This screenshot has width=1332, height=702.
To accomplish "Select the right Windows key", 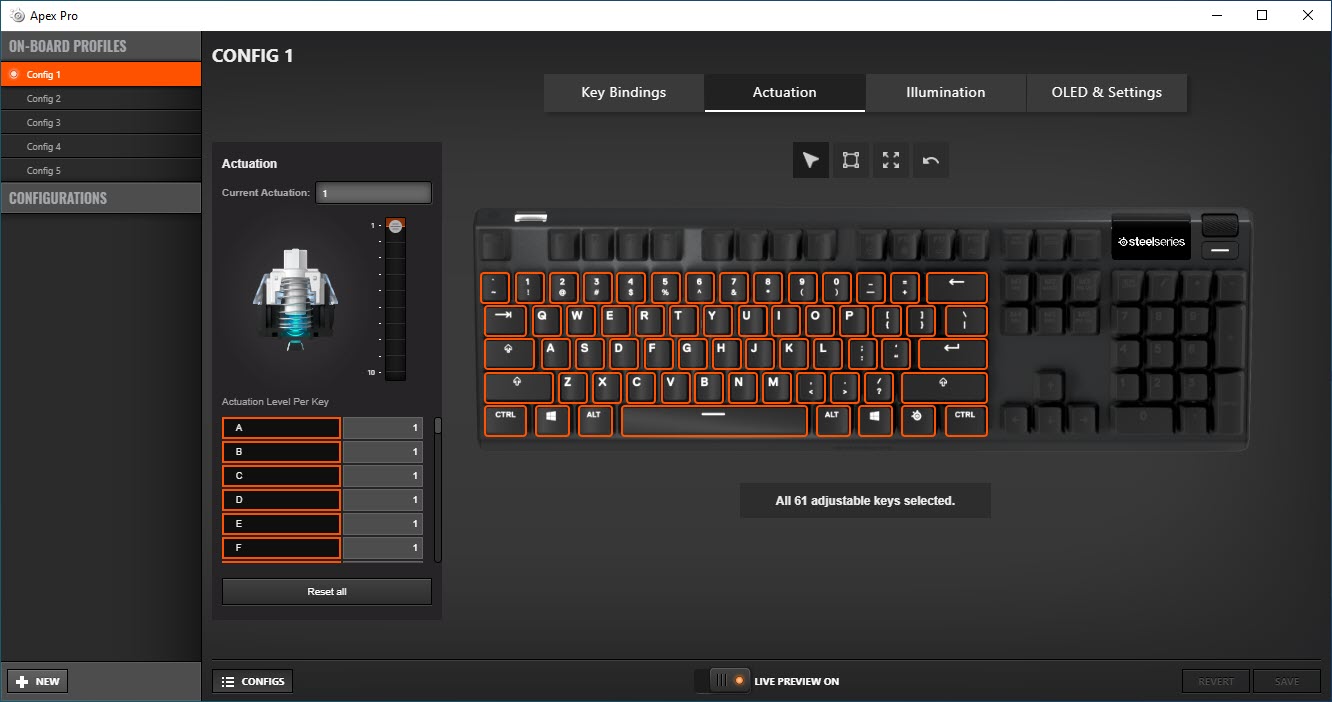I will [875, 420].
